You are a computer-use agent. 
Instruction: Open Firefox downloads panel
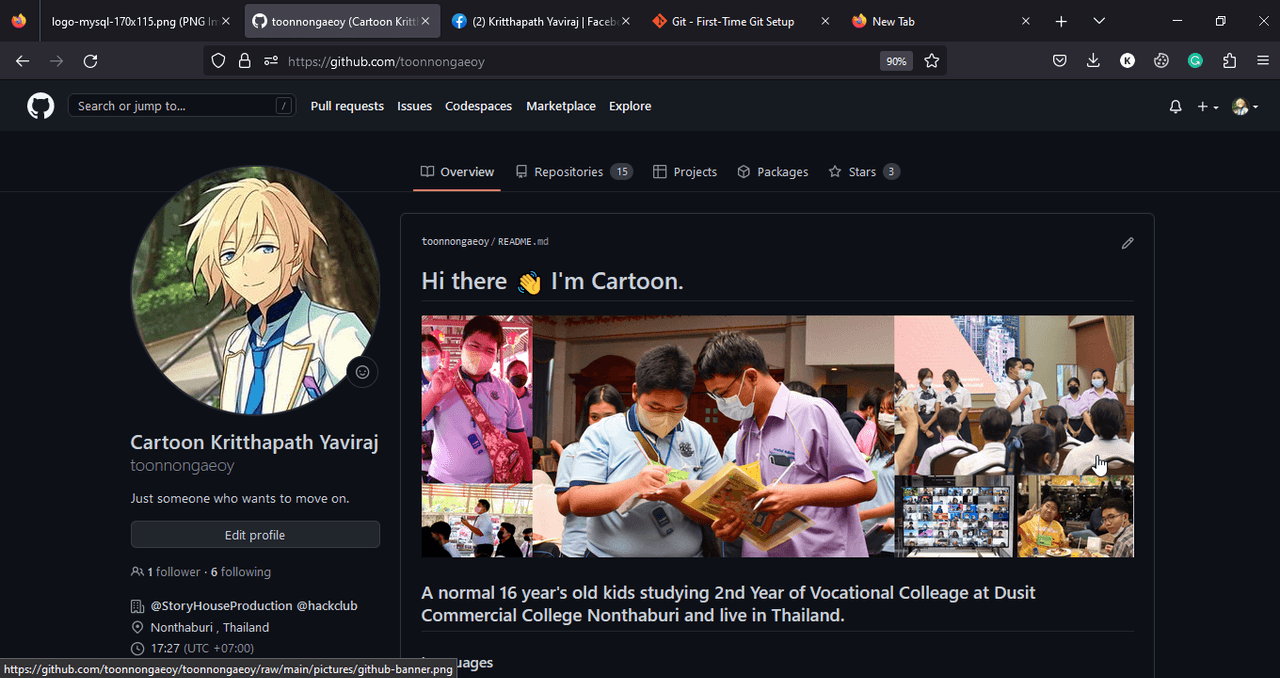point(1093,61)
